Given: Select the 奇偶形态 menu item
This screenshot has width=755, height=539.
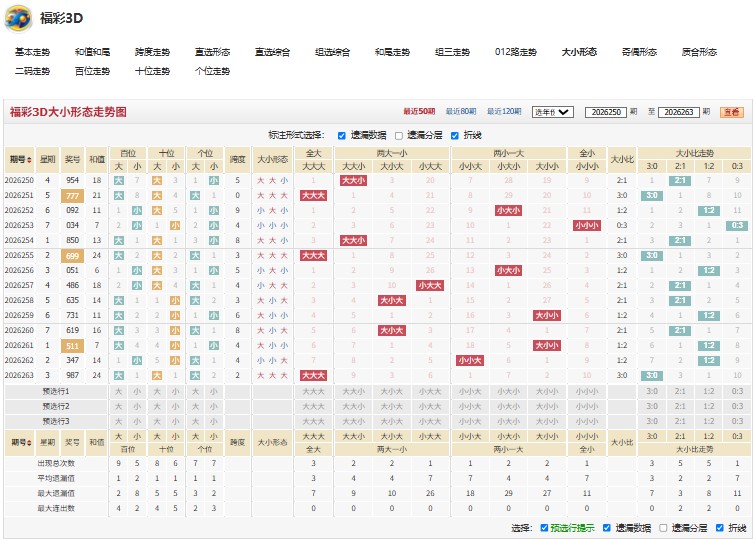Looking at the screenshot, I should pos(639,52).
